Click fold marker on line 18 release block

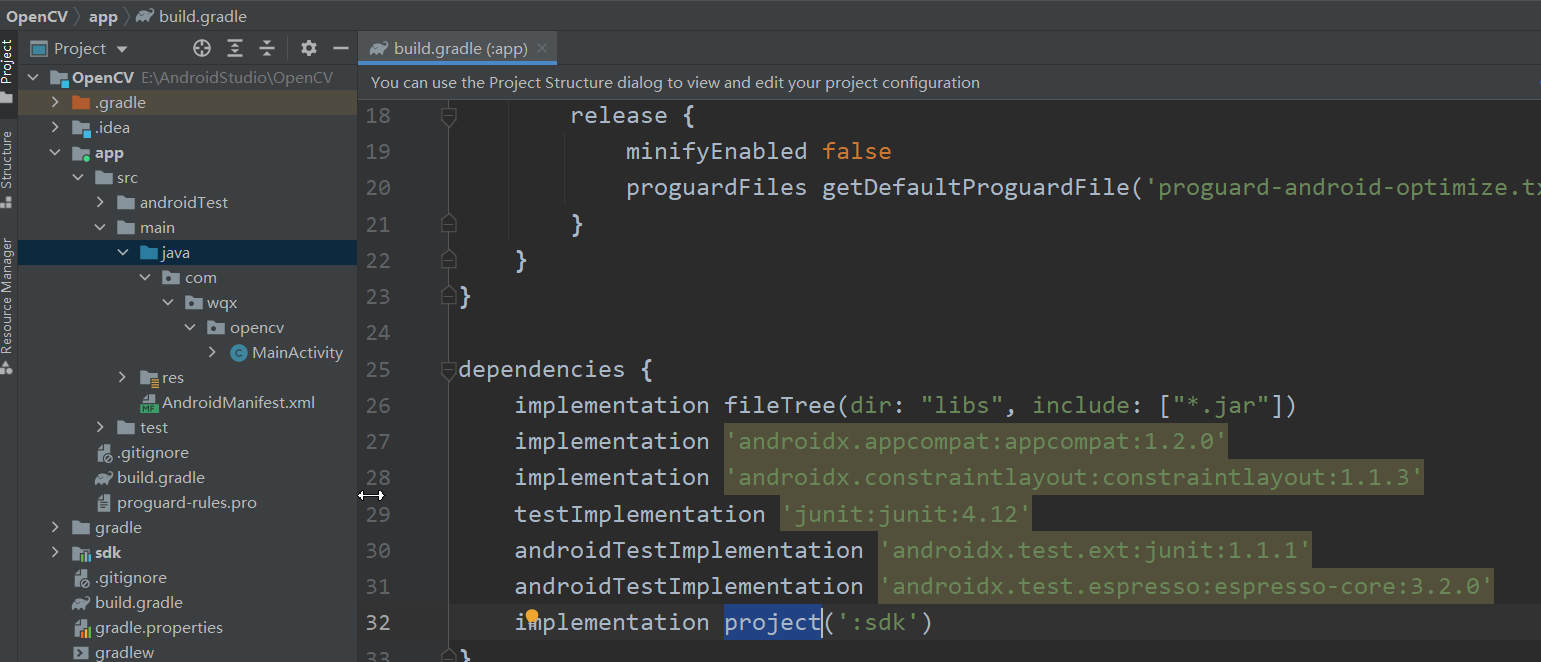click(x=449, y=116)
